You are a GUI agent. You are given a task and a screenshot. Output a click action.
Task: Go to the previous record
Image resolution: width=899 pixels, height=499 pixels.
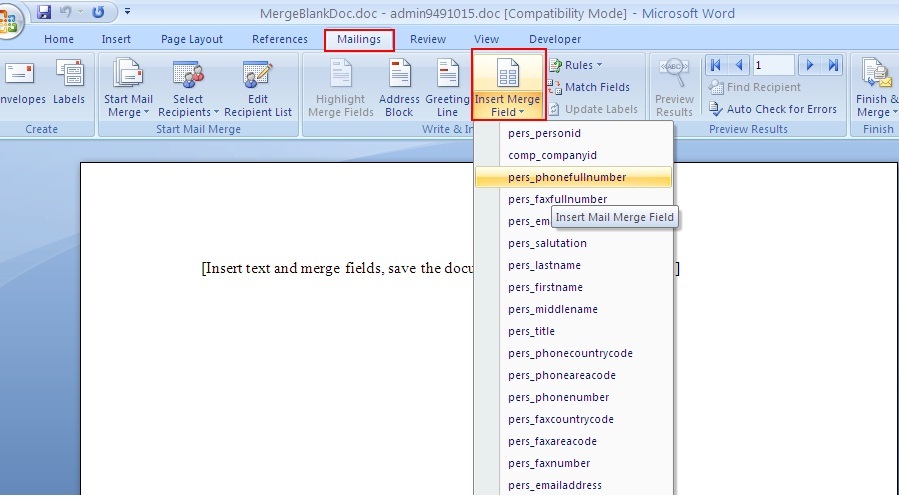click(x=739, y=65)
